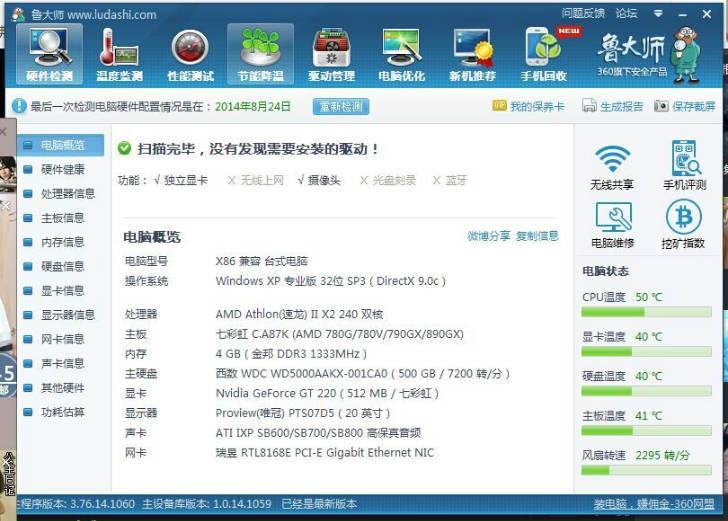Screen dimensions: 728x521
Task: Click the 复制信息 copy info link
Action: click(537, 236)
